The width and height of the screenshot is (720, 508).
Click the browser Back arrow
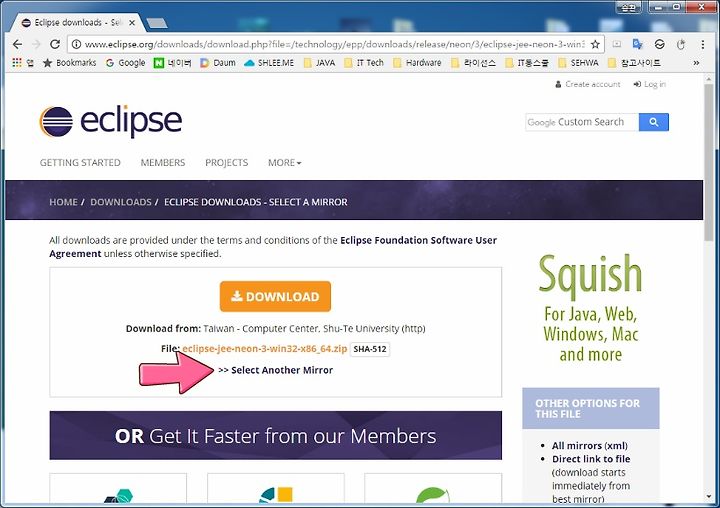click(17, 44)
